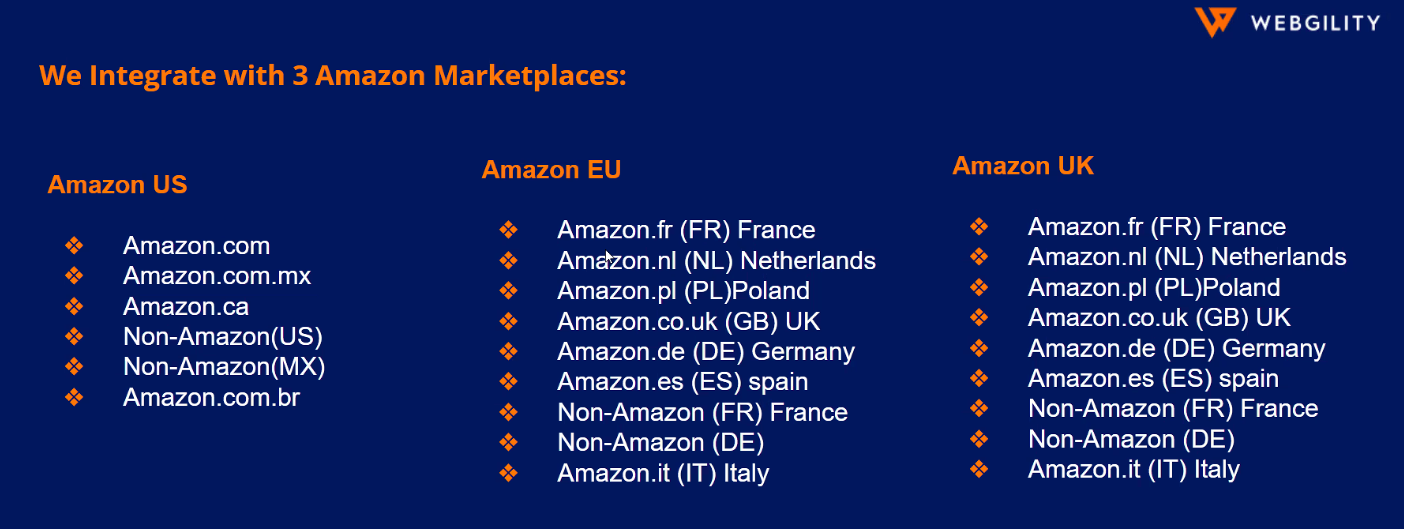Select the Amazon UK column heading
This screenshot has height=529, width=1404.
click(1023, 166)
